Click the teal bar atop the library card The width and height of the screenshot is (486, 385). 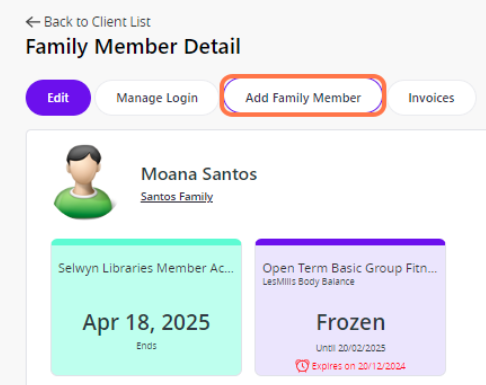(146, 242)
